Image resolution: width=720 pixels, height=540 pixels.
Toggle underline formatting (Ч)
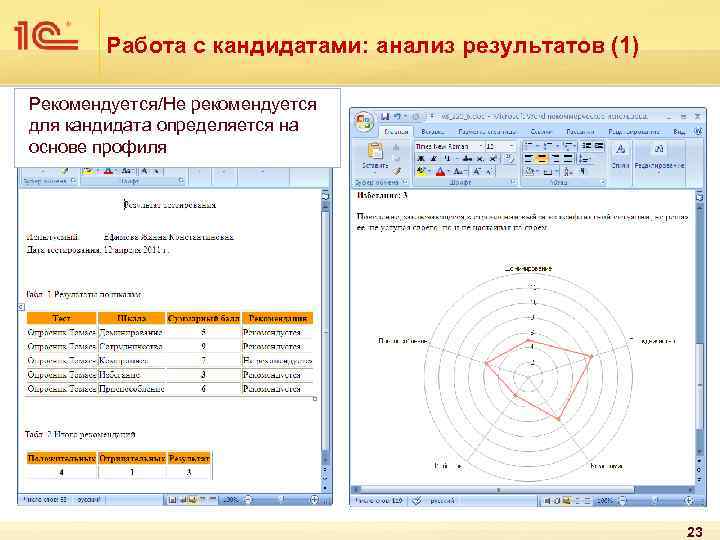pyautogui.click(x=448, y=159)
